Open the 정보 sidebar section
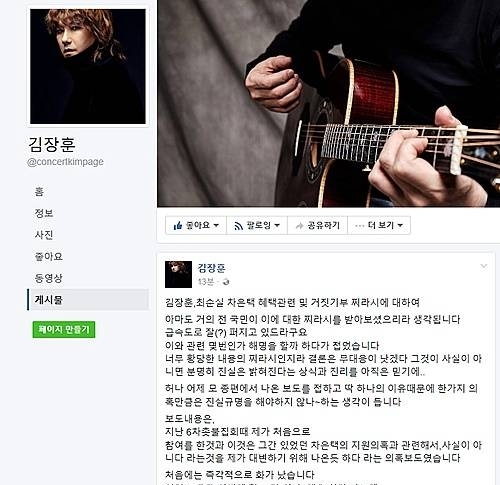Image resolution: width=500 pixels, height=485 pixels. tap(44, 213)
